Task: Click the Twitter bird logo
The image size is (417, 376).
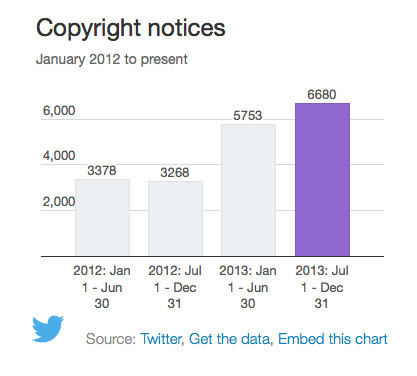Action: (x=48, y=329)
